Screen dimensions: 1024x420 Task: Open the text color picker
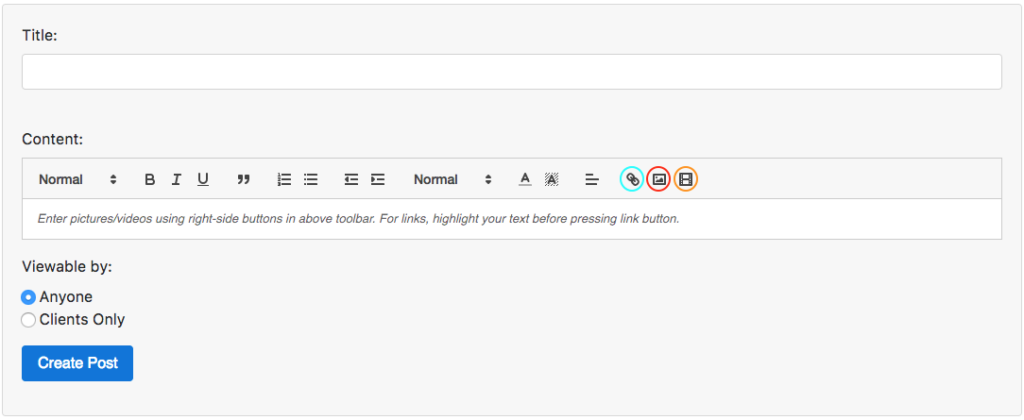click(525, 180)
